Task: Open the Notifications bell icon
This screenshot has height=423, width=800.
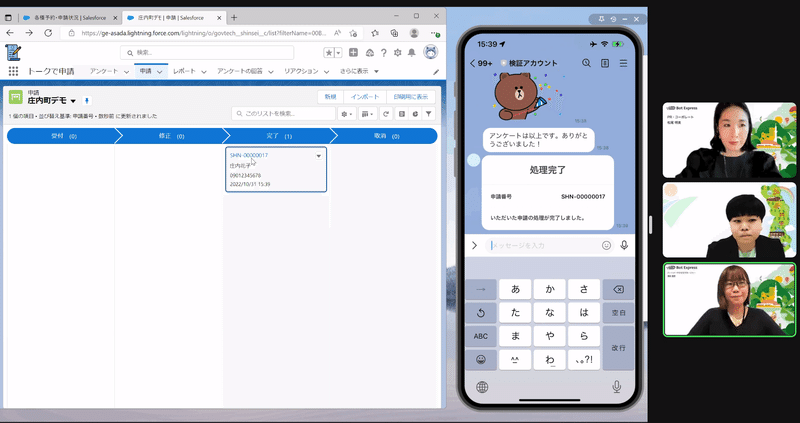Action: click(x=412, y=53)
